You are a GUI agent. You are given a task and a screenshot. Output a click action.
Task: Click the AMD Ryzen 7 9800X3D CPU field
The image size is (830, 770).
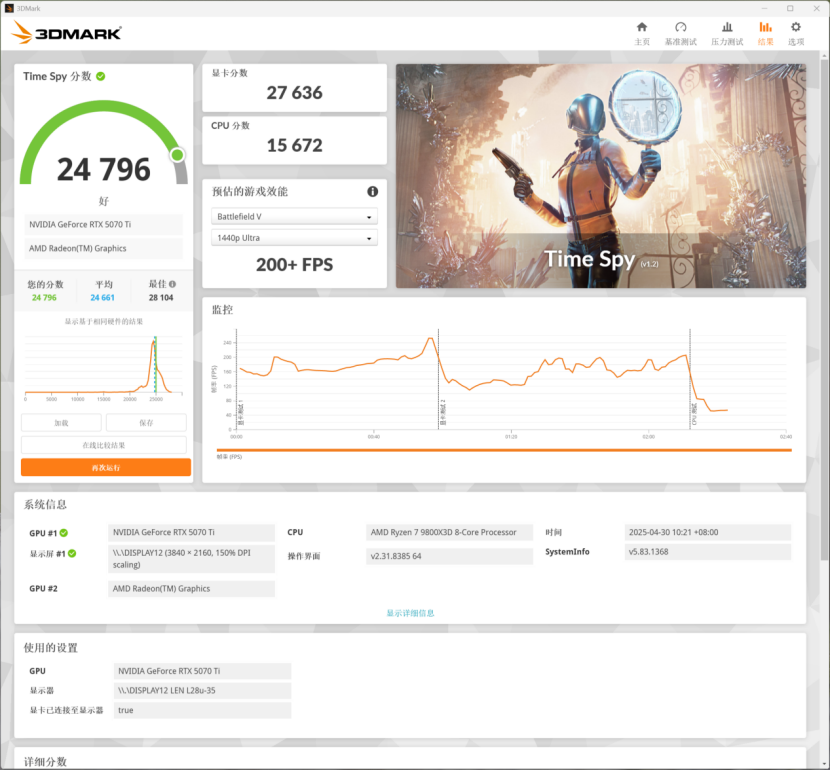point(449,532)
